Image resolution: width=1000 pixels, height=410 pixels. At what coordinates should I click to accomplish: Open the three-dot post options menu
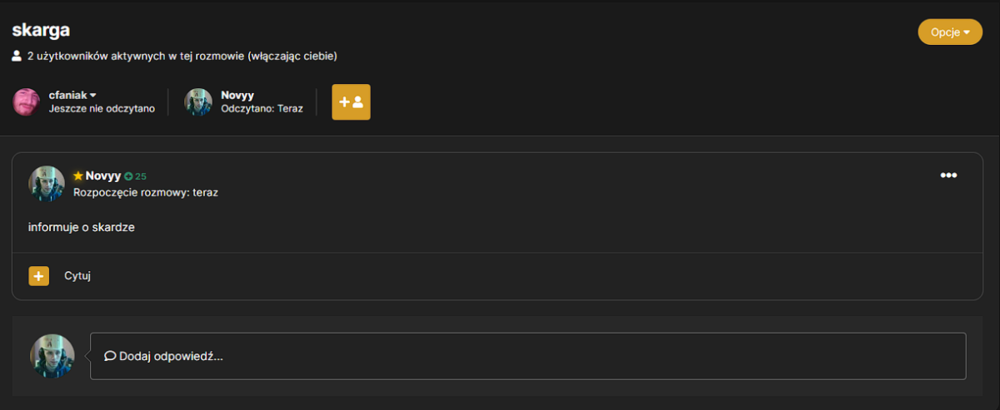948,175
